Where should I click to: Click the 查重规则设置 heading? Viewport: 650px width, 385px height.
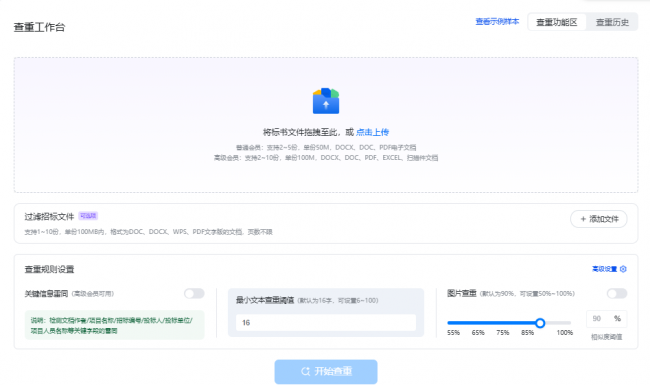[49, 269]
